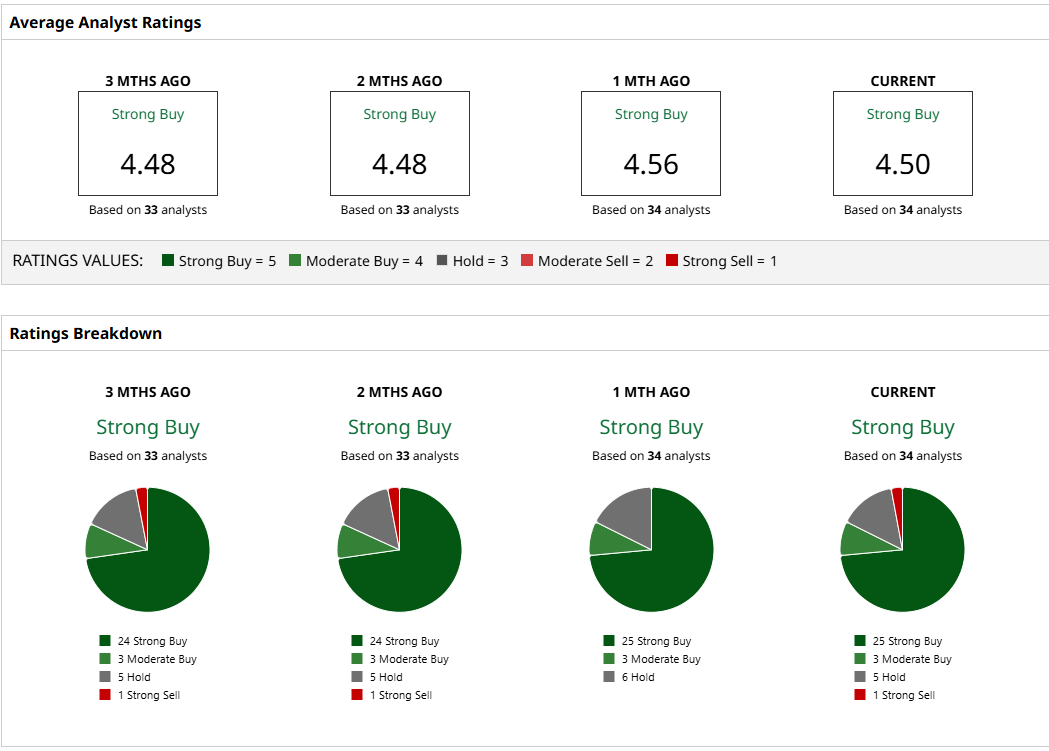This screenshot has width=1049, height=751.
Task: Select the 2 MTHS AGO 4.48 rating box
Action: point(399,143)
